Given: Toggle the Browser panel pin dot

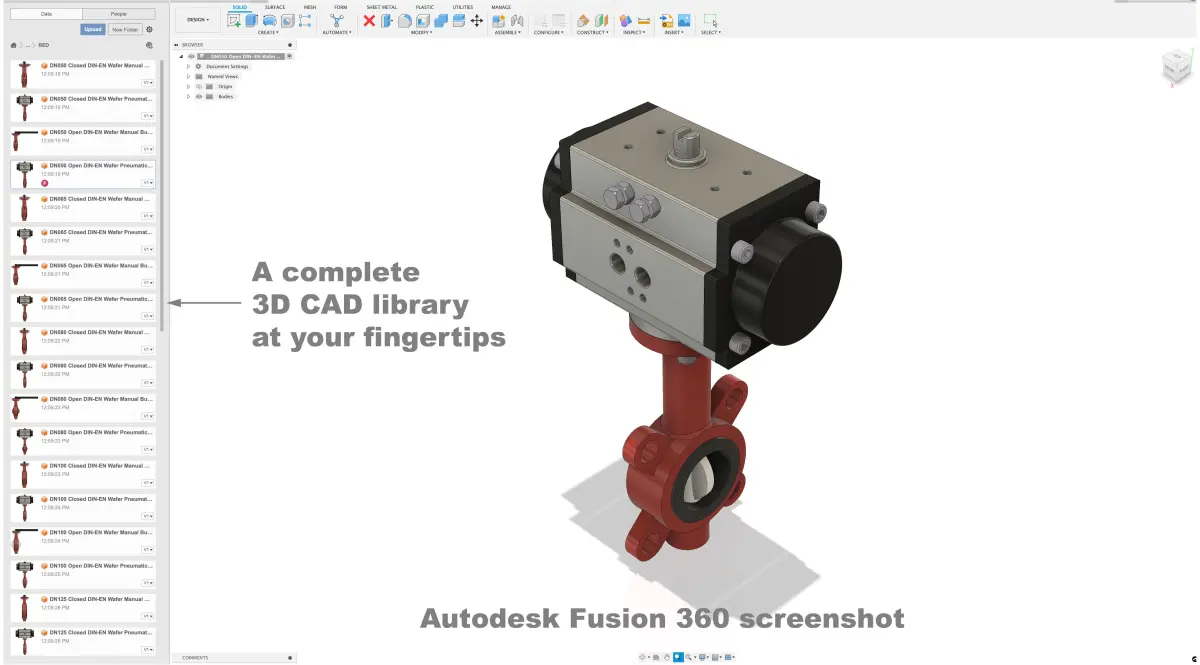Looking at the screenshot, I should [x=290, y=45].
